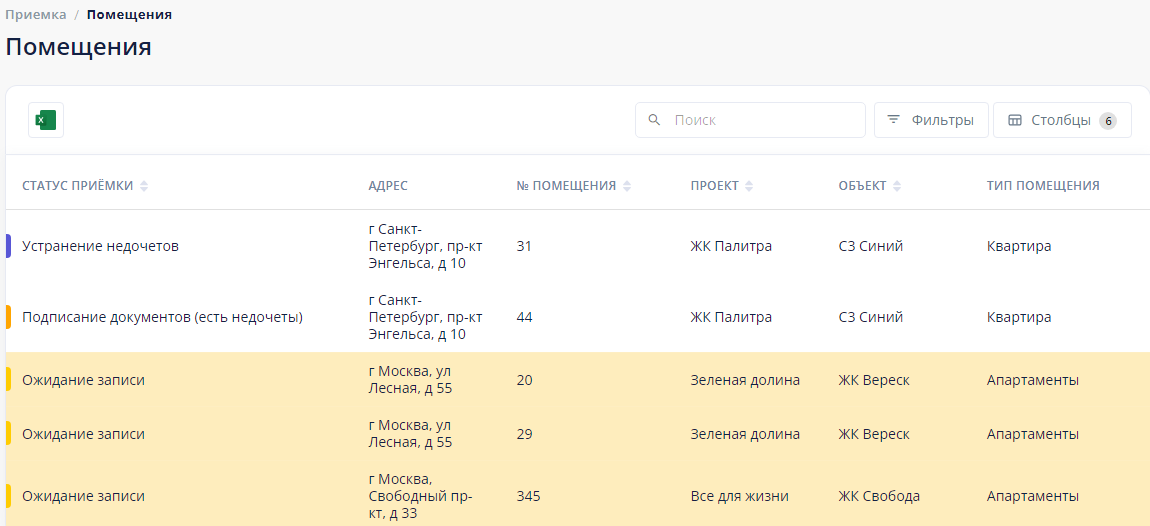
Task: Sort by № помещения column arrows
Action: coord(627,186)
